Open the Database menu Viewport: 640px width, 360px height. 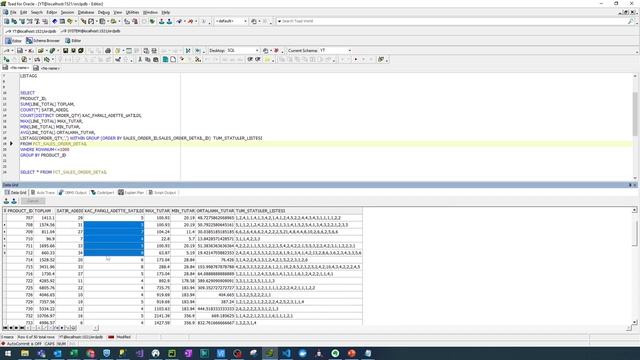tap(86, 12)
